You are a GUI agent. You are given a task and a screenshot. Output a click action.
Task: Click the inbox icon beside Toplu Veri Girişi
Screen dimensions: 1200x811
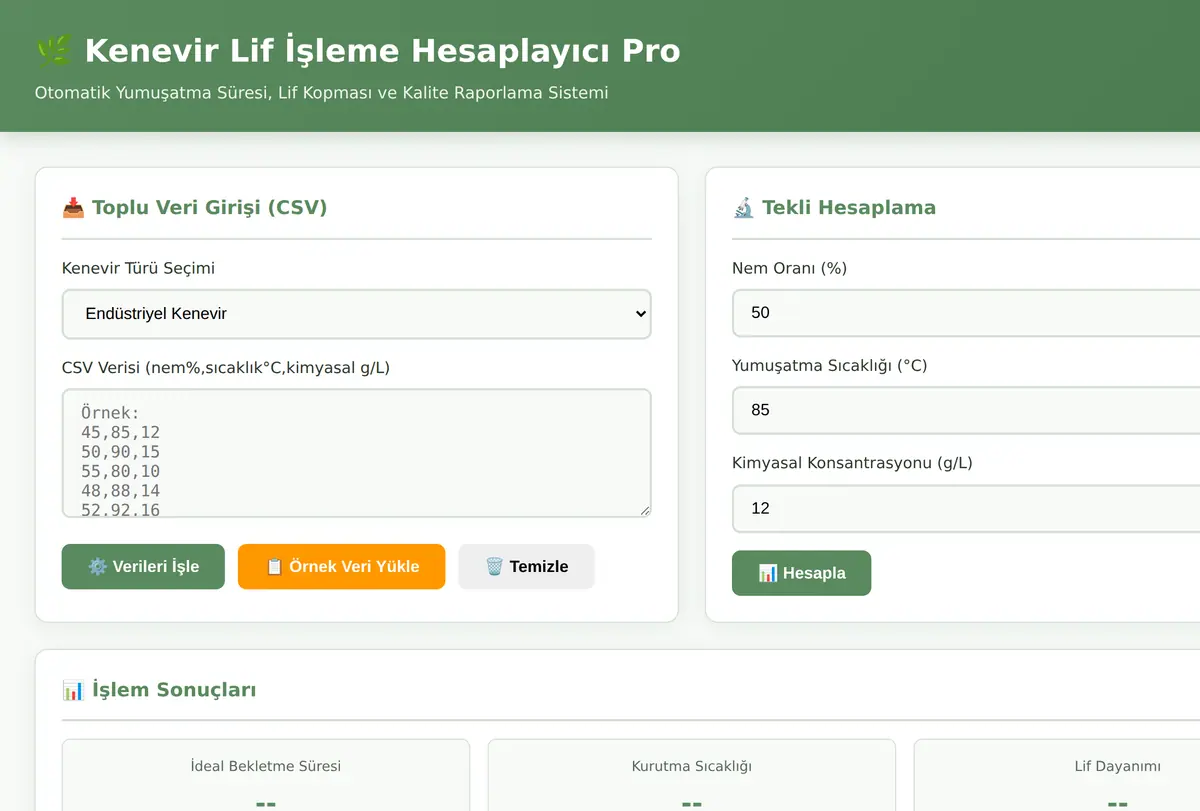[x=73, y=208]
